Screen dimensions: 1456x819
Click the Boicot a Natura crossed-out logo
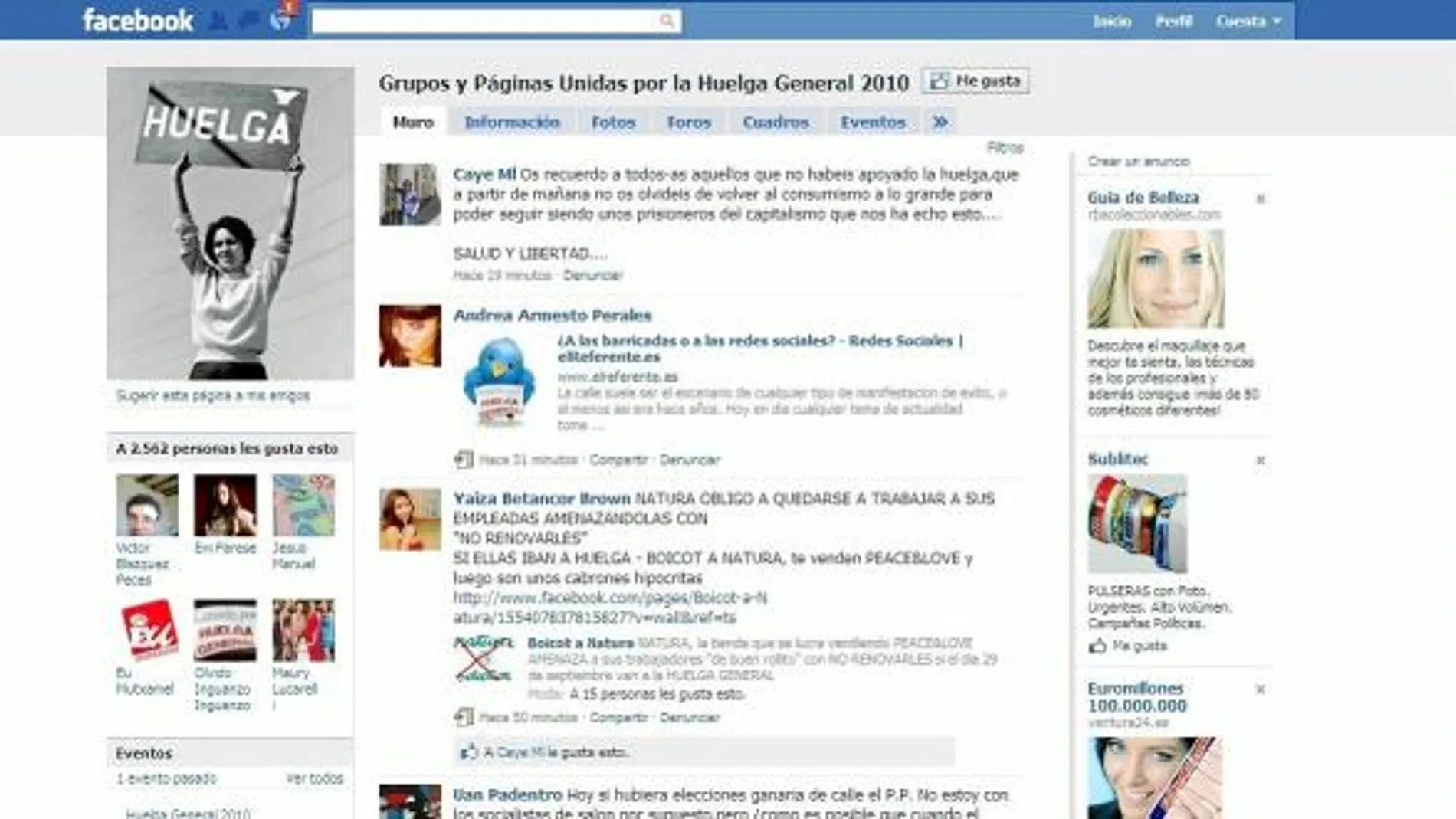click(x=483, y=660)
